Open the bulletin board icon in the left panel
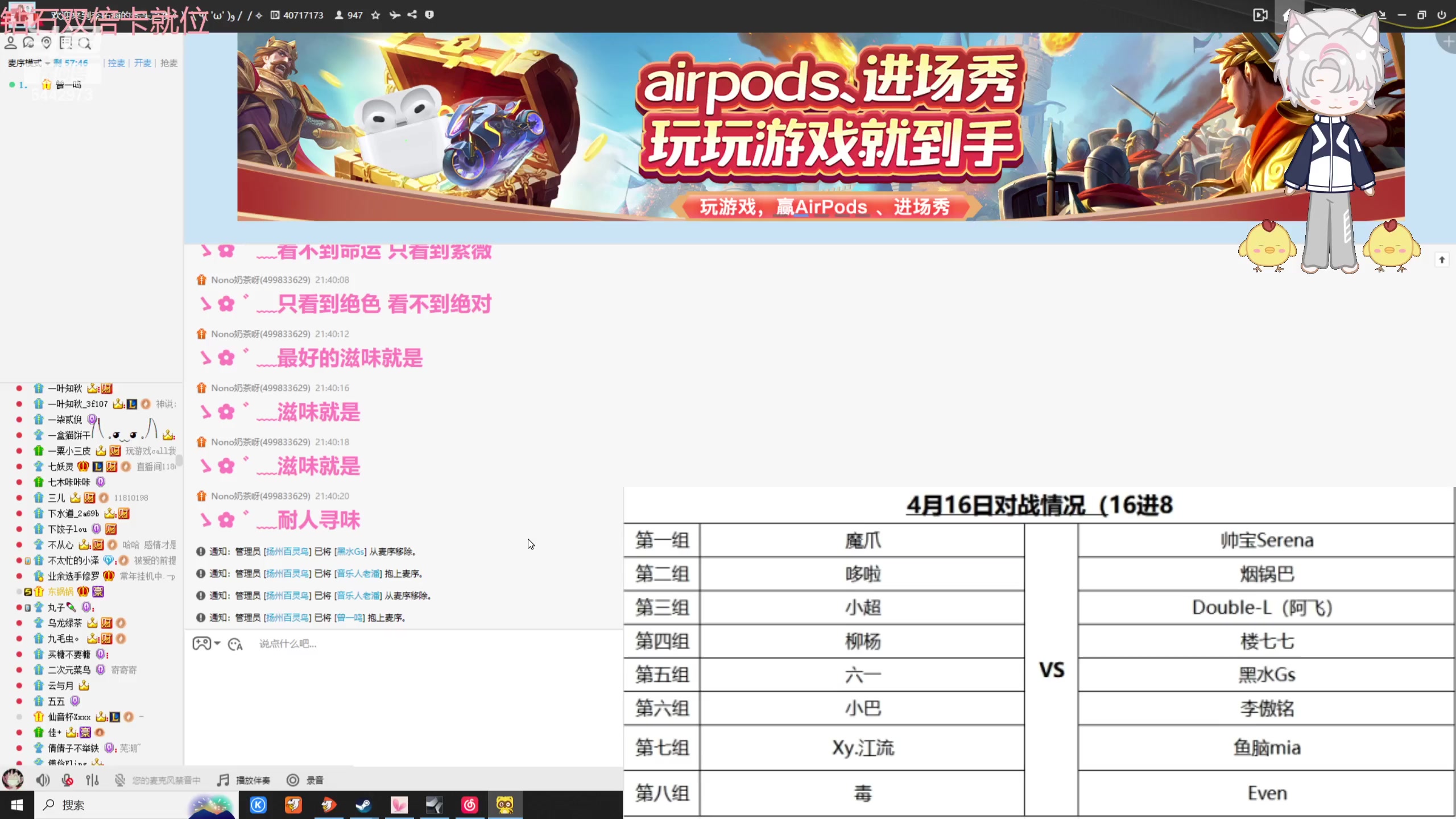Screen dimensions: 1456x819 pyautogui.click(x=66, y=43)
